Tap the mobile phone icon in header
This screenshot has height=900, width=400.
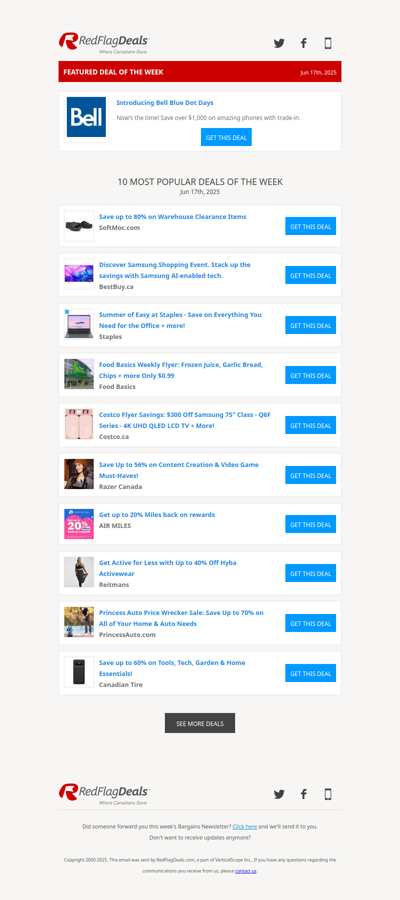click(x=328, y=43)
